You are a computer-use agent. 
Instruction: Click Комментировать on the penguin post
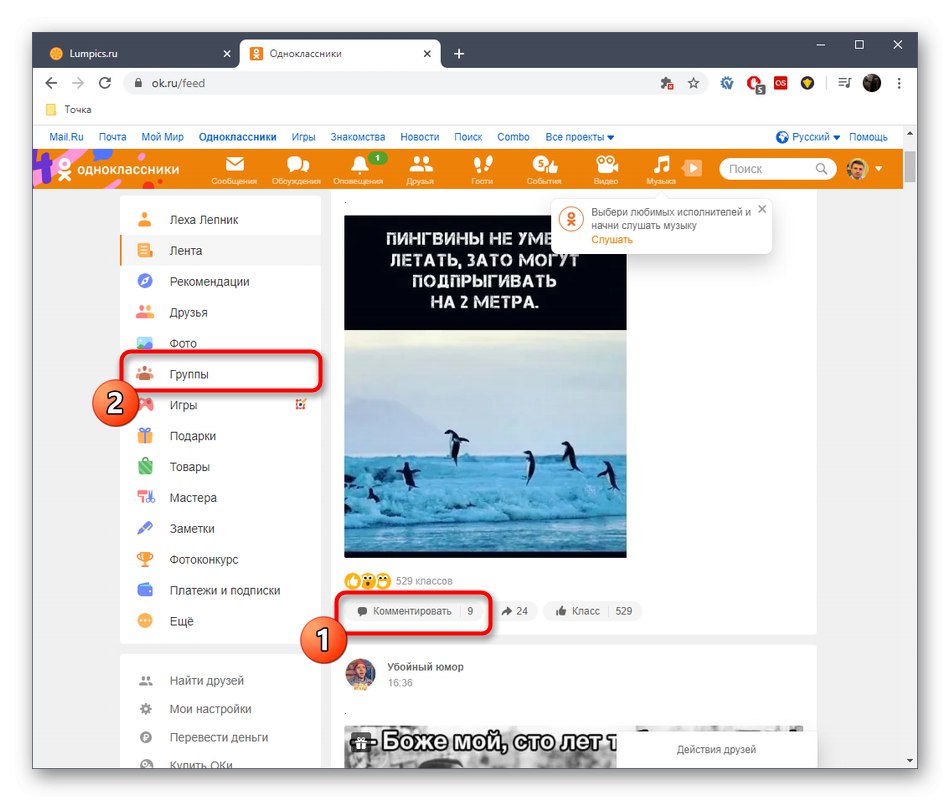point(411,610)
